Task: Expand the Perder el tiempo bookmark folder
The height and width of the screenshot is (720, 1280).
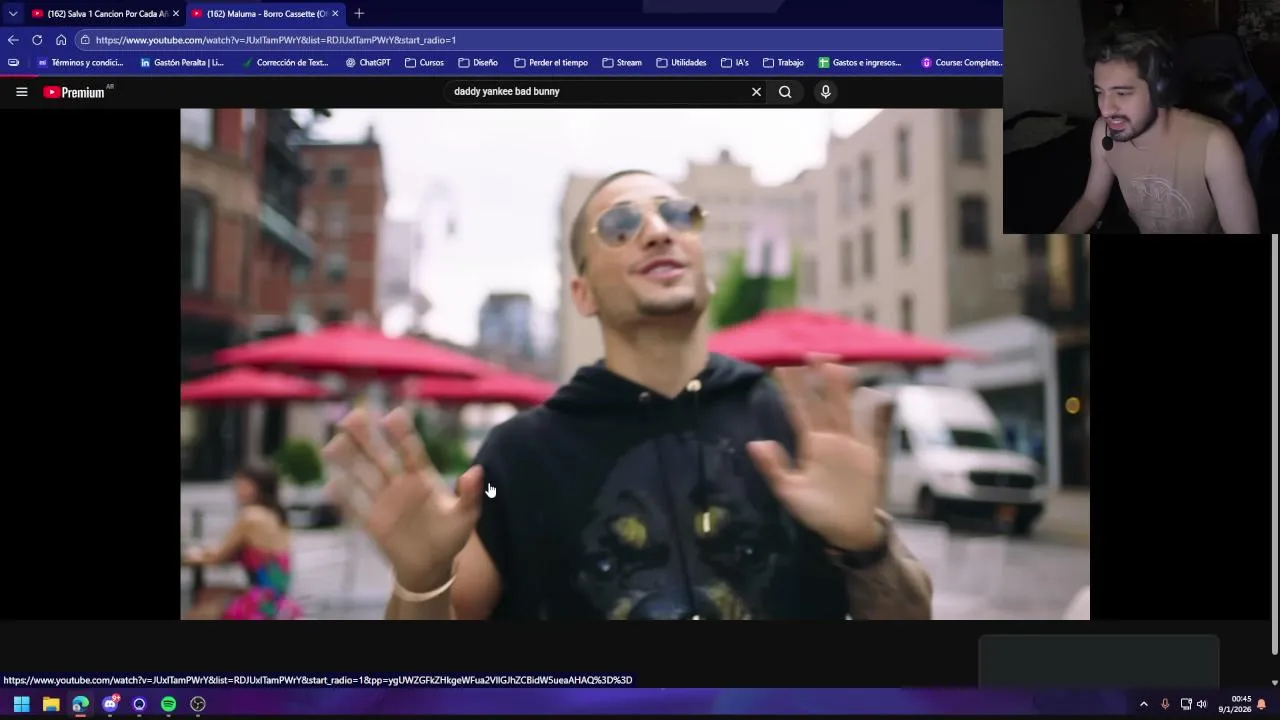Action: pyautogui.click(x=550, y=63)
